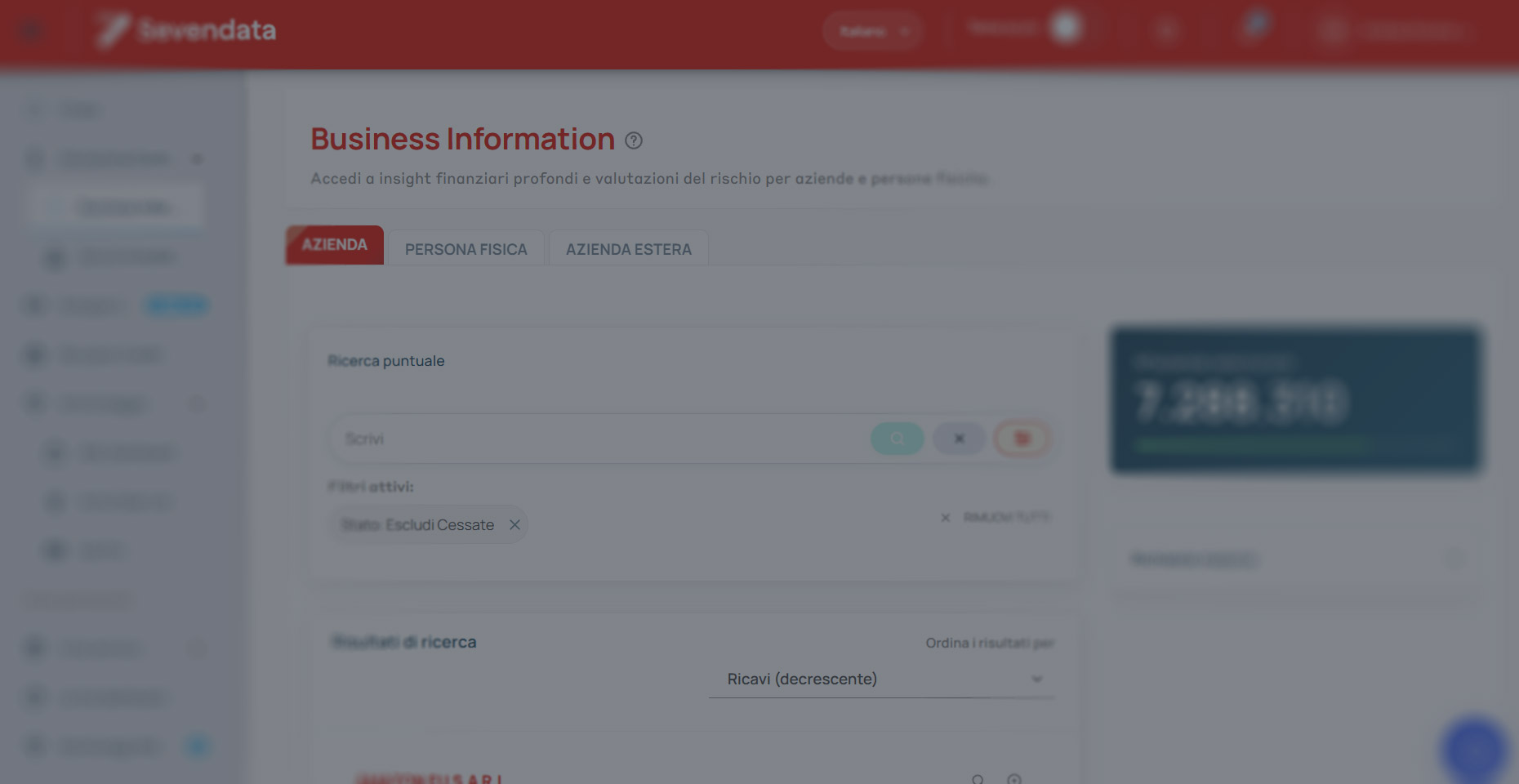Viewport: 1519px width, 784px height.
Task: Open the help icon next to Business Information
Action: (x=634, y=140)
